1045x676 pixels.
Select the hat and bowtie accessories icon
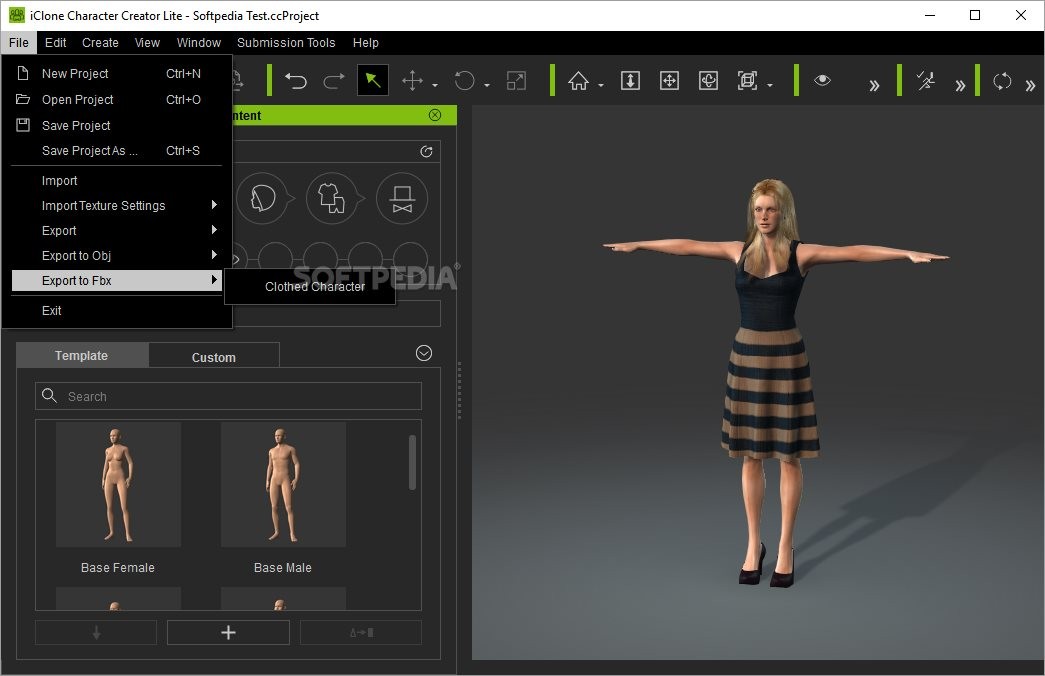point(402,198)
